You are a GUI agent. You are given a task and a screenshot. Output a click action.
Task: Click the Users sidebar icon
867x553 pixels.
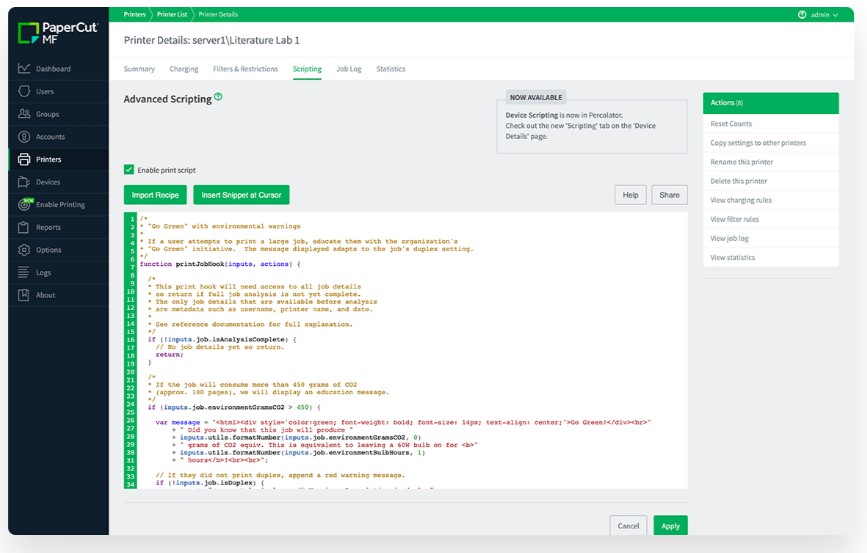(24, 92)
